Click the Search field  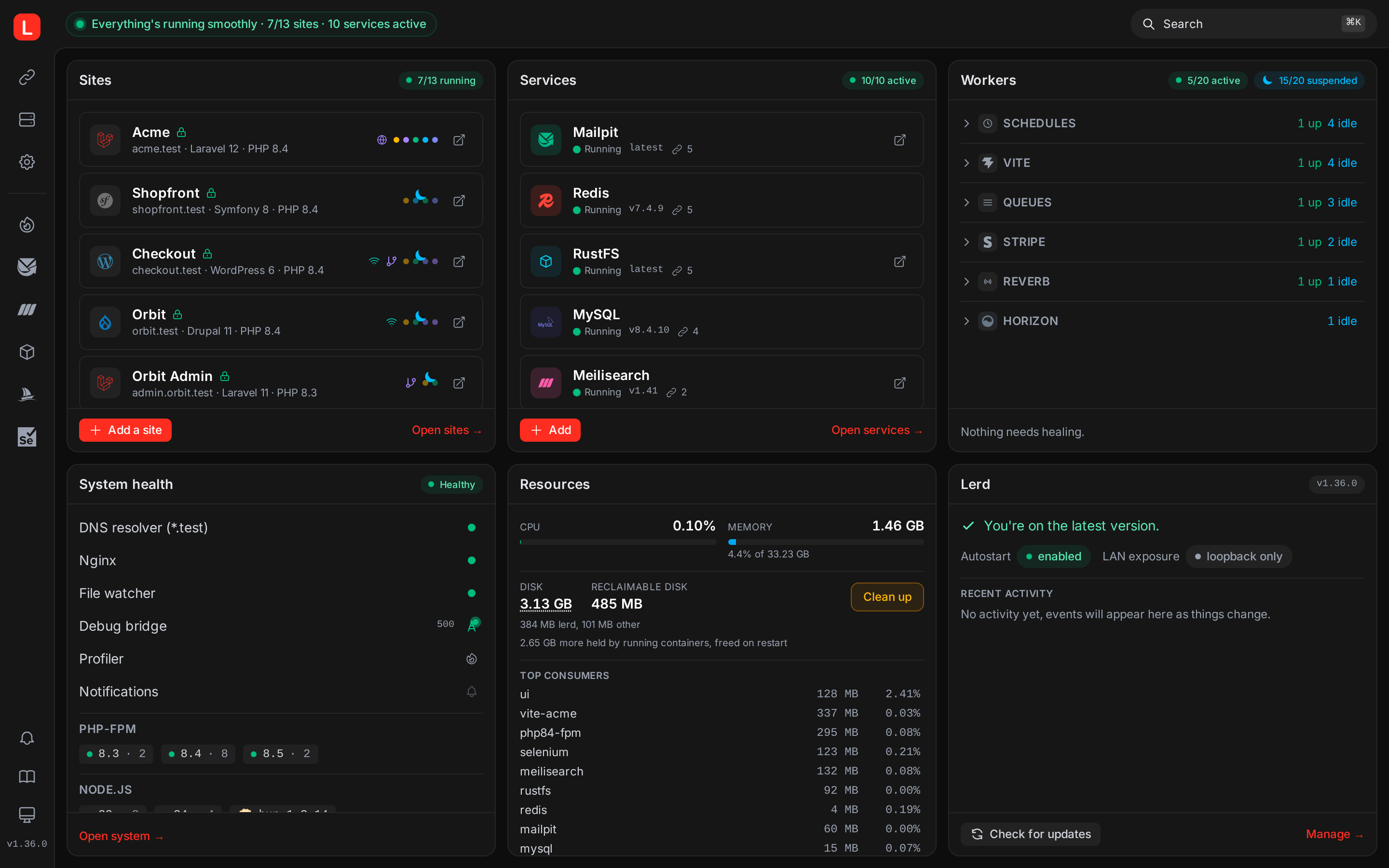pos(1253,24)
